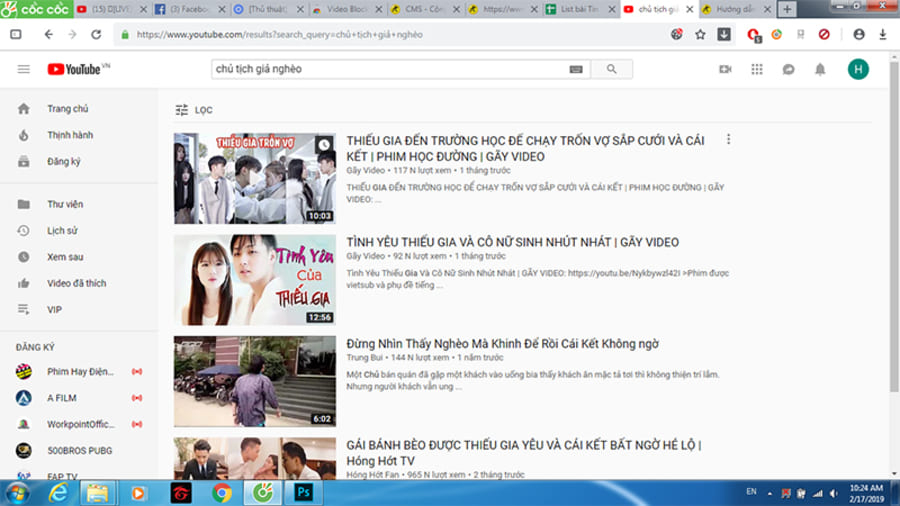Open Google Chrome from taskbar

pos(222,493)
